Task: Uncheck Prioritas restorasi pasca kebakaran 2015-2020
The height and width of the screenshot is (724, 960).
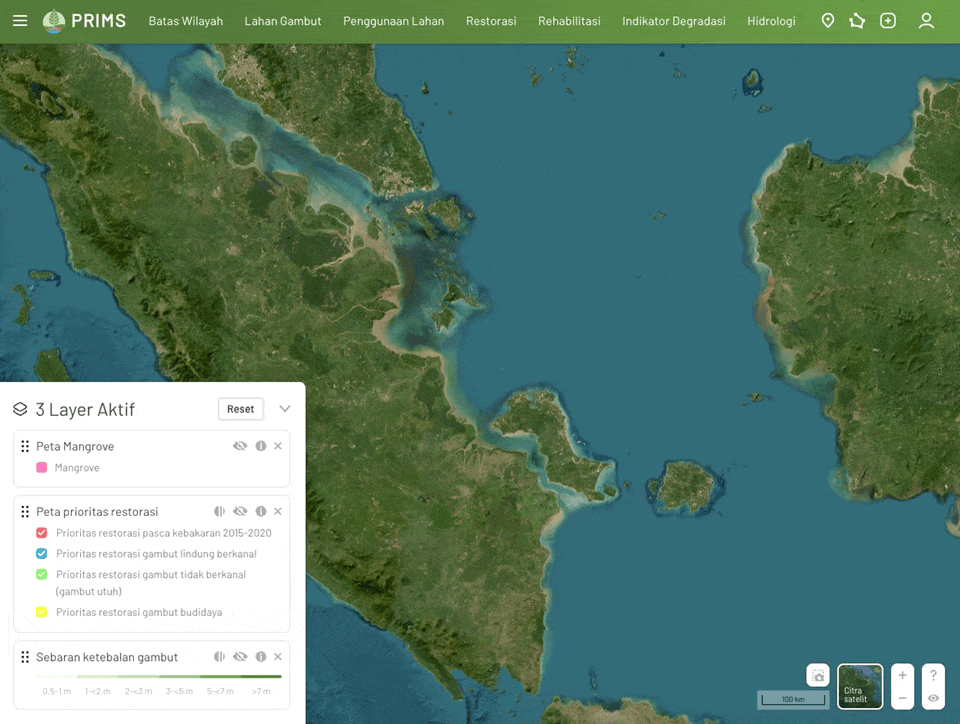Action: [42, 533]
